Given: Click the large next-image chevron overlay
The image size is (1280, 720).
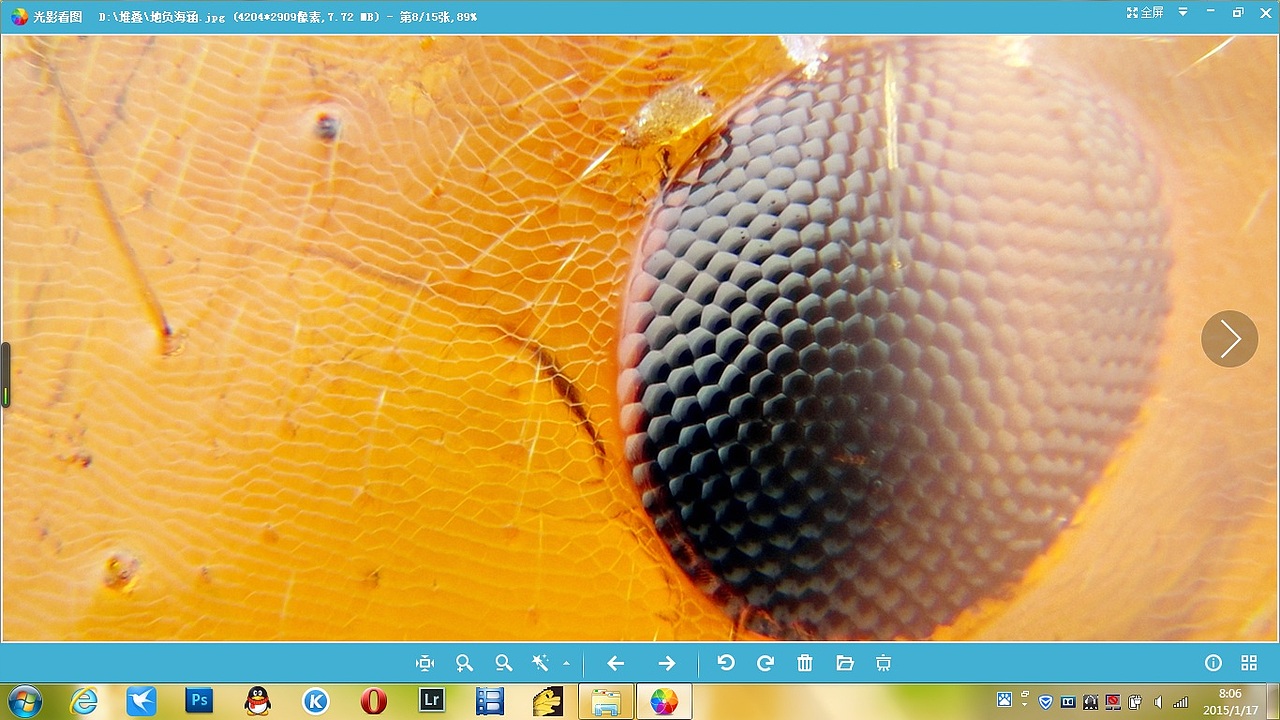Looking at the screenshot, I should tap(1229, 339).
